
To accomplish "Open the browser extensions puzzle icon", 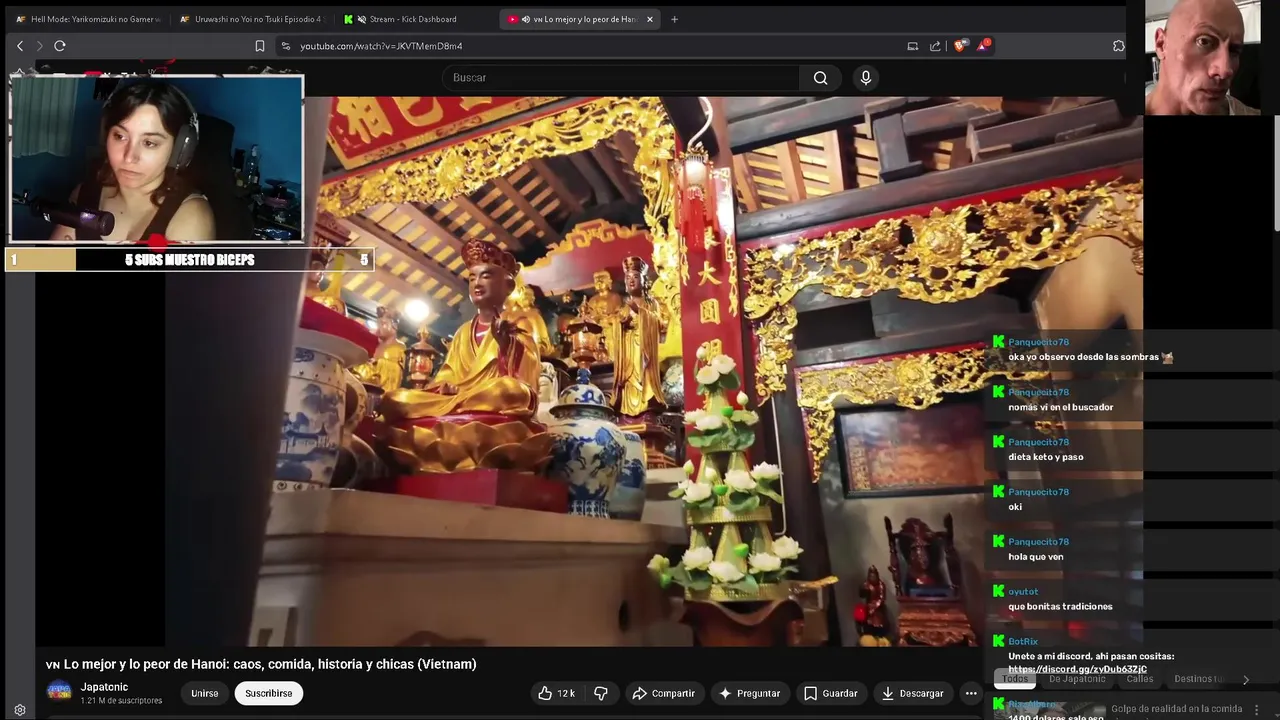I will pos(1119,46).
